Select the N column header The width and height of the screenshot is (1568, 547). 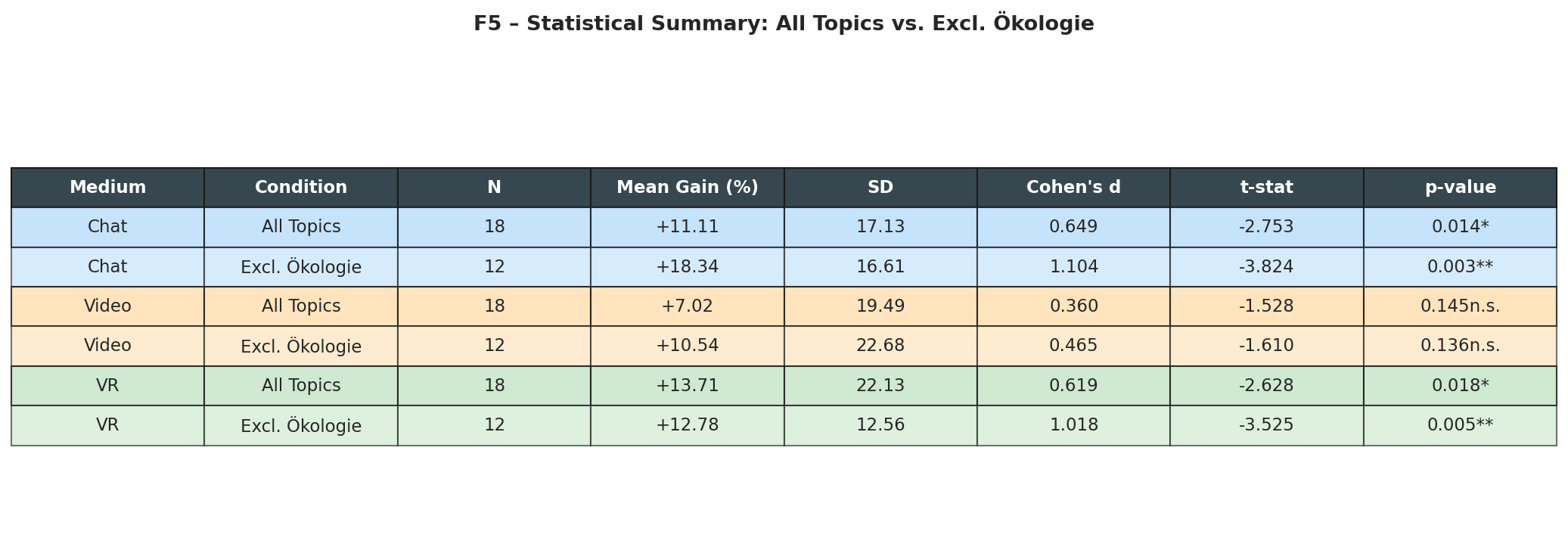[x=494, y=188]
